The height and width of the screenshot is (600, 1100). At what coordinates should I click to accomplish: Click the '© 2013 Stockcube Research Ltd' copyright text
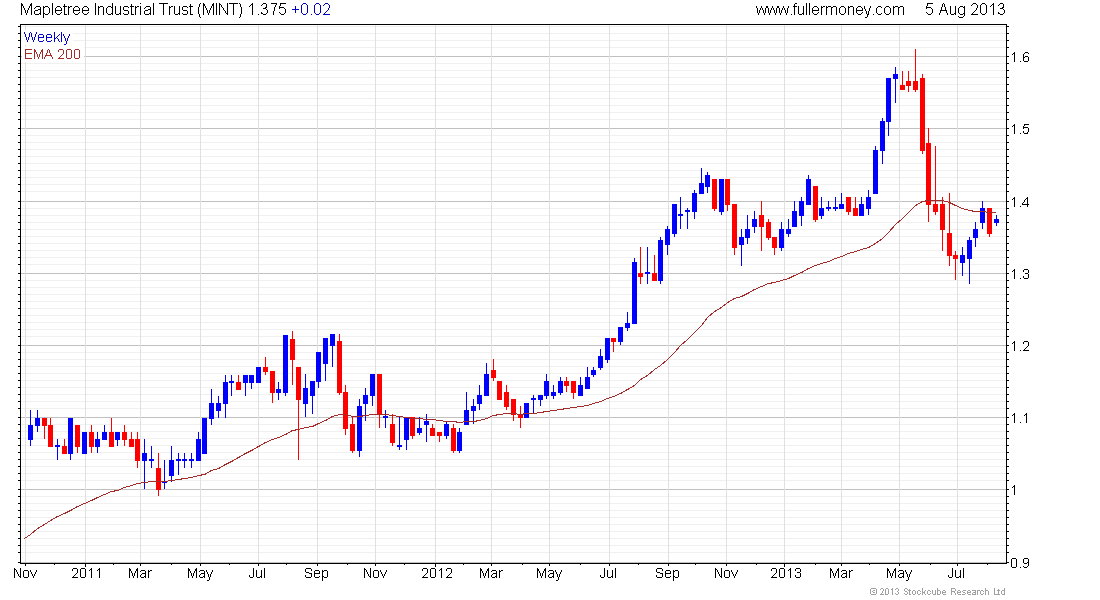coord(937,592)
